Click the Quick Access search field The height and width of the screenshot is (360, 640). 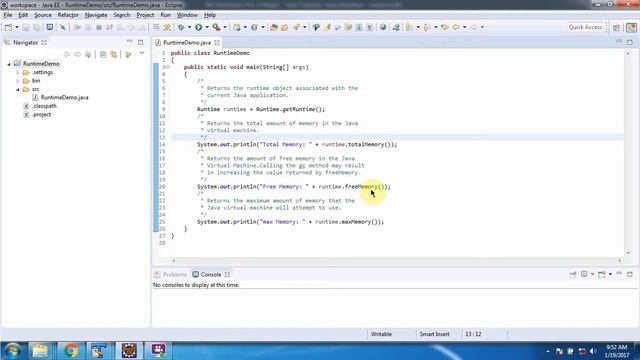(585, 27)
